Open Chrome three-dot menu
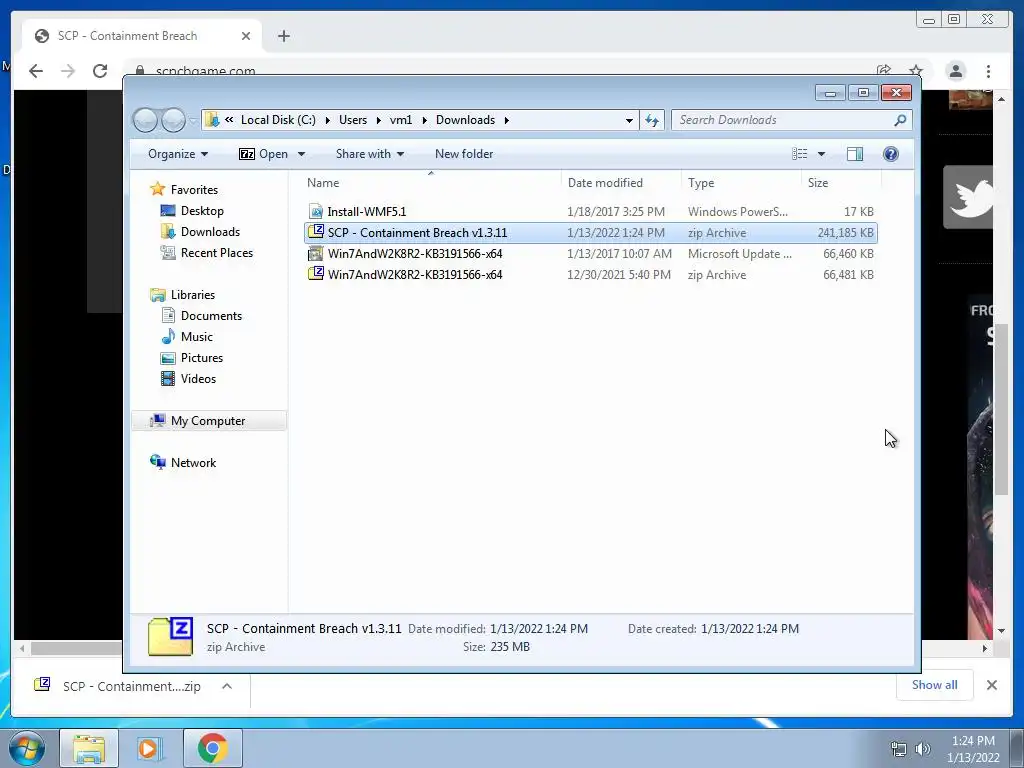1024x768 pixels. coord(989,71)
